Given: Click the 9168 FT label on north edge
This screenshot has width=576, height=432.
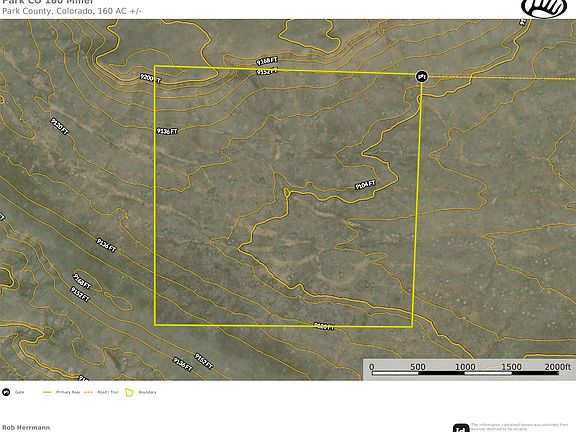Looking at the screenshot, I should [x=267, y=61].
